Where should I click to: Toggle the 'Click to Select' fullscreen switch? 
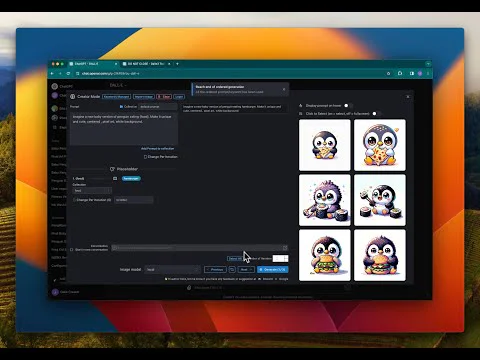[376, 114]
